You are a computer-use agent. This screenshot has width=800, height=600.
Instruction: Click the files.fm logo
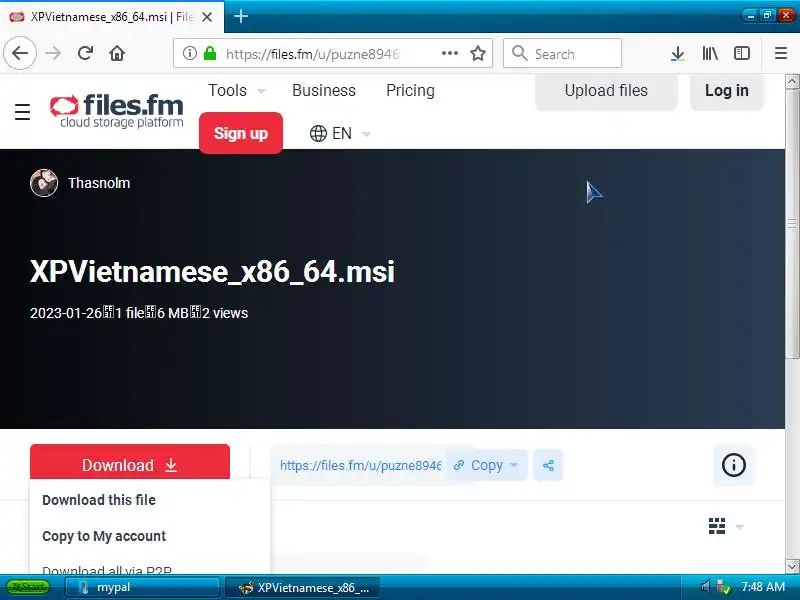(x=116, y=110)
